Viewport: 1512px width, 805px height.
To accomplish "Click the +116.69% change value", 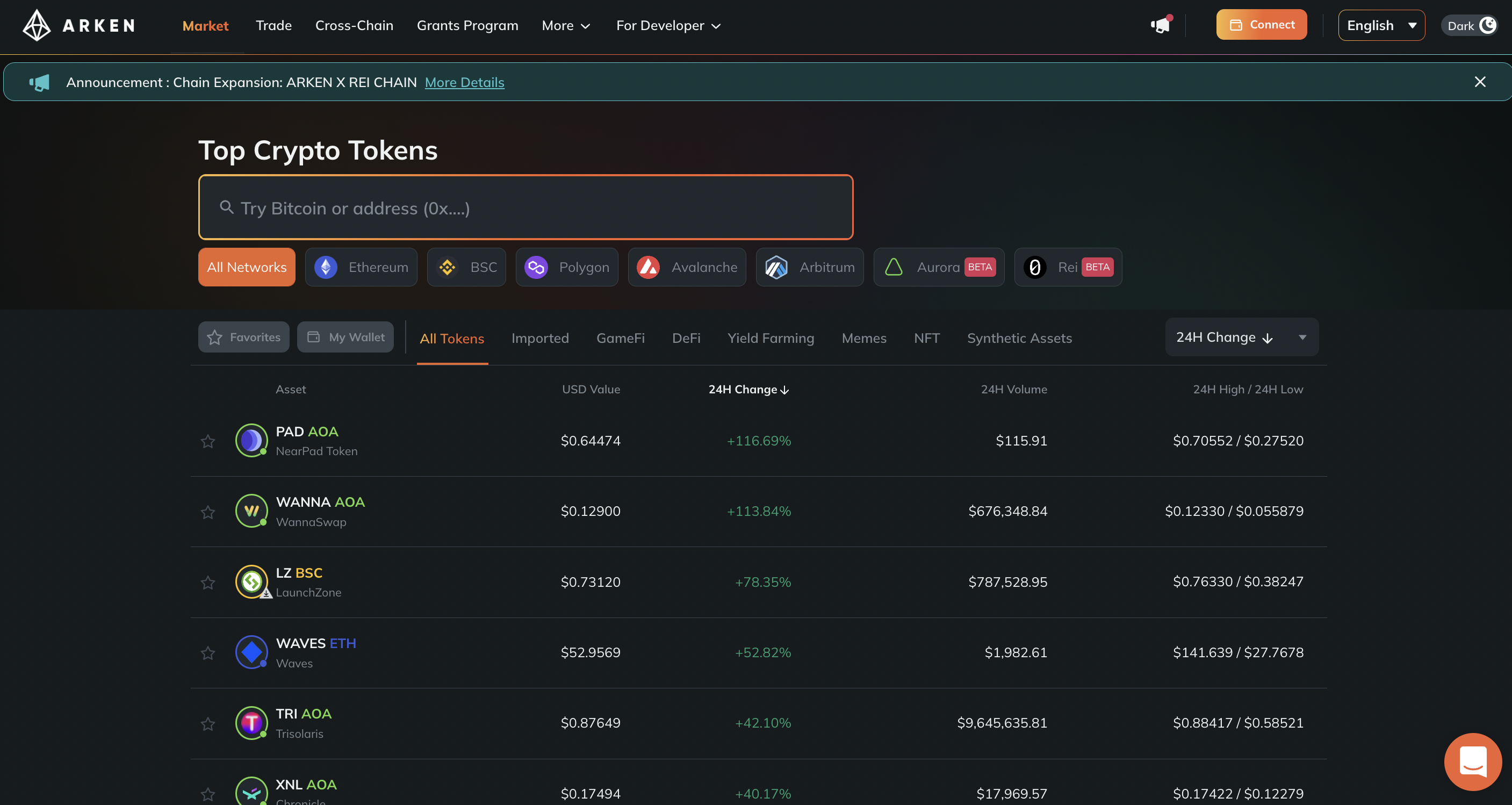I will pos(758,440).
